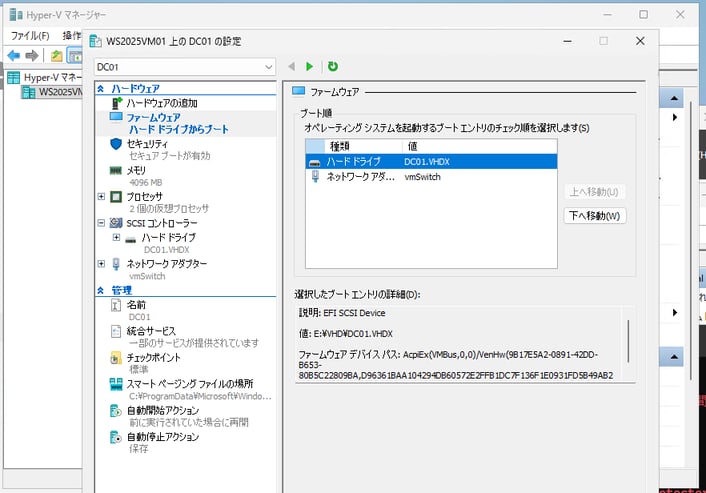This screenshot has height=493, width=706.
Task: Expand the プロセッサ node
Action: (x=101, y=197)
